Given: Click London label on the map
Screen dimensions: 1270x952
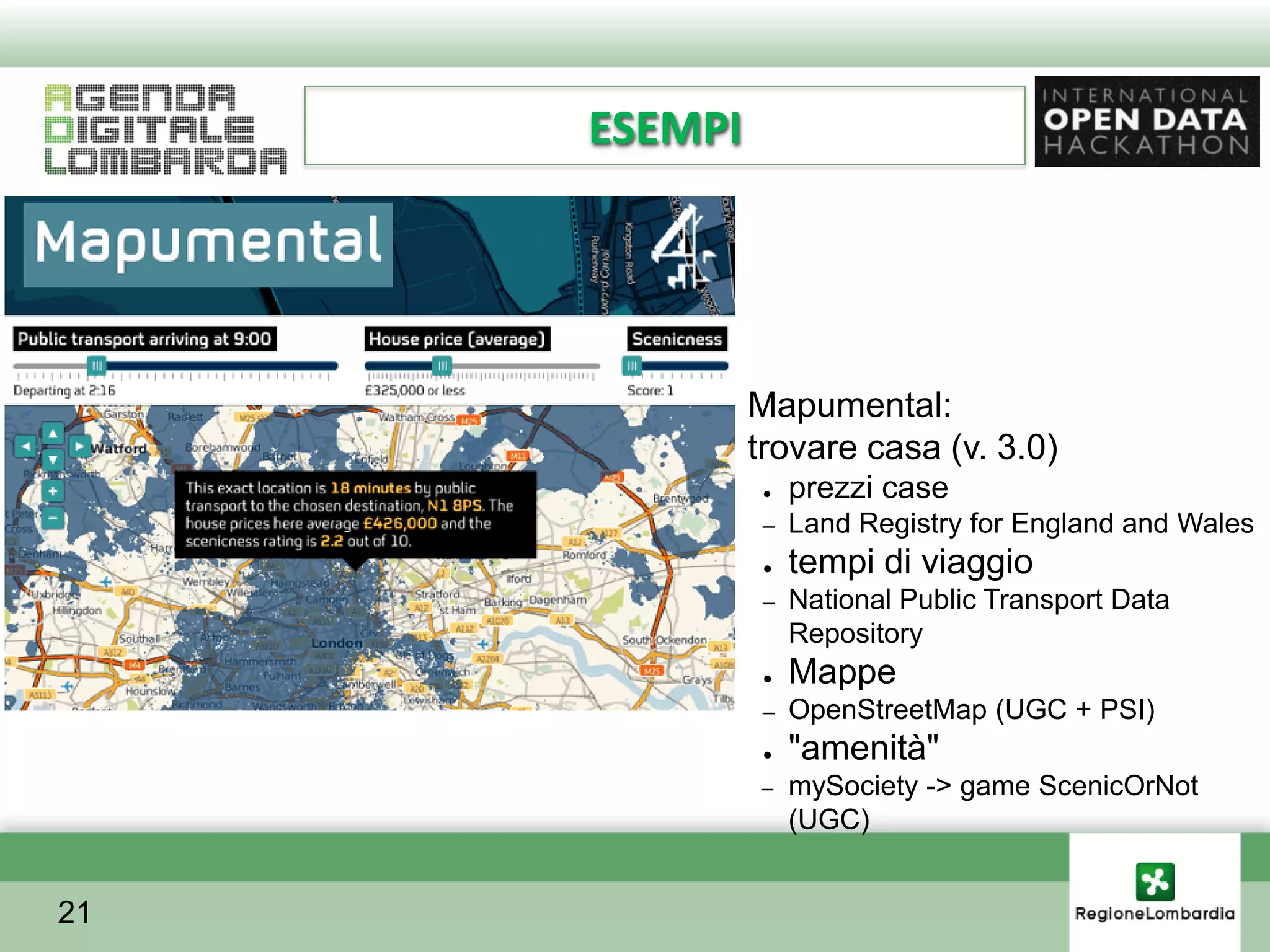Looking at the screenshot, I should click(x=336, y=643).
